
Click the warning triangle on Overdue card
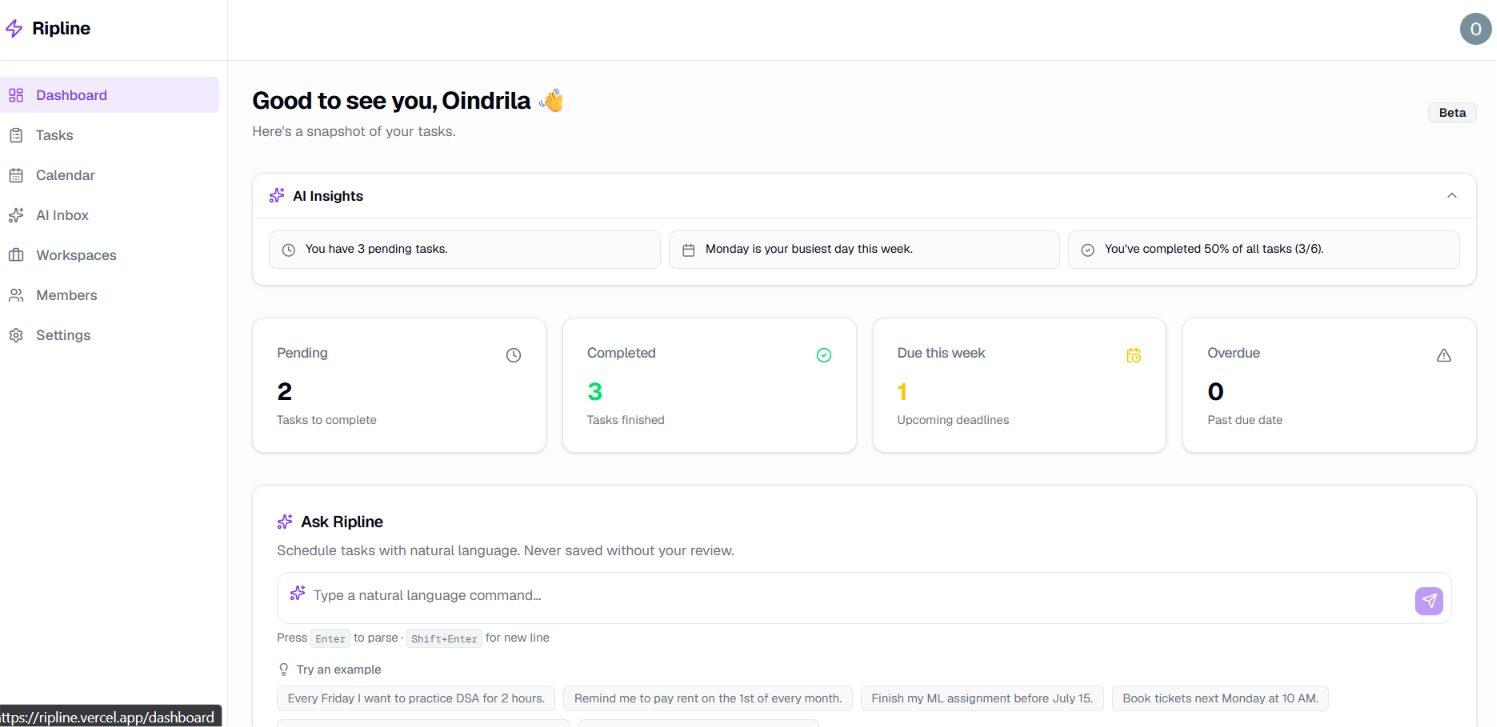(1444, 355)
